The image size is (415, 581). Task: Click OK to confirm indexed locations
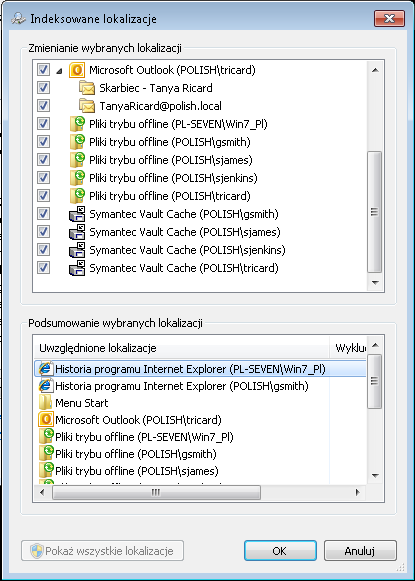[x=280, y=551]
